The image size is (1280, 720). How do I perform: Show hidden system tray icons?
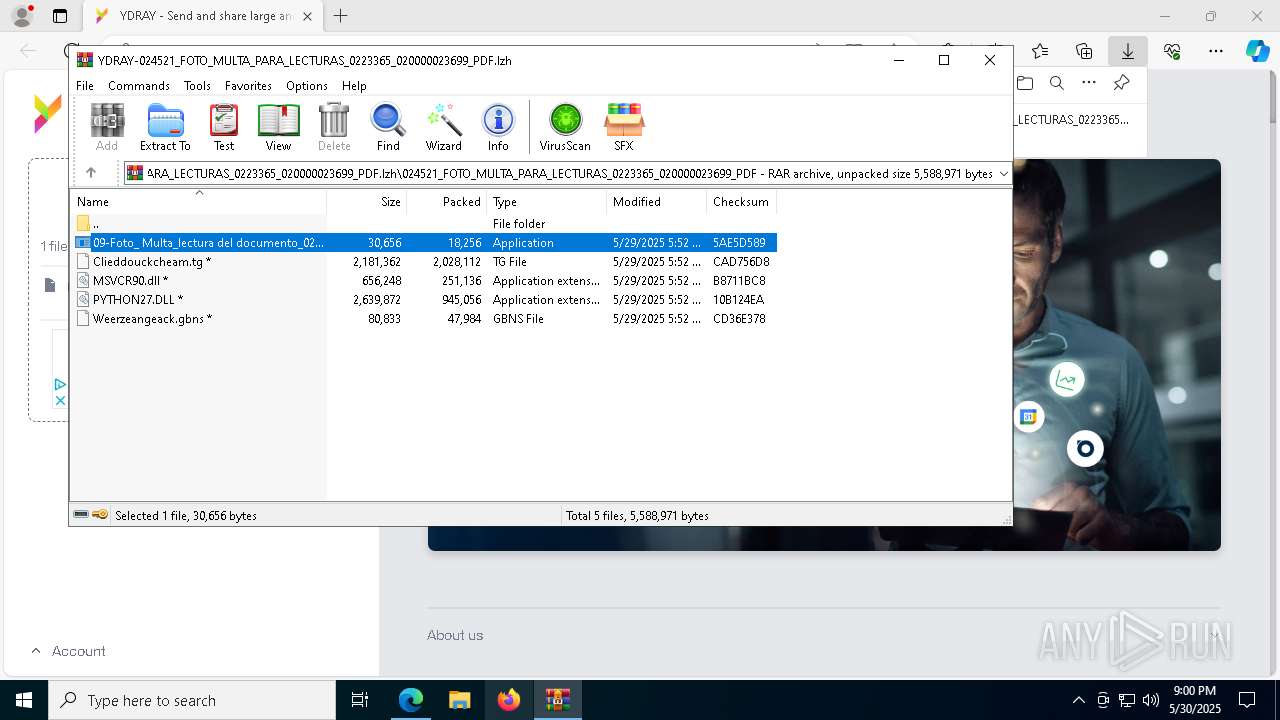[x=1078, y=700]
